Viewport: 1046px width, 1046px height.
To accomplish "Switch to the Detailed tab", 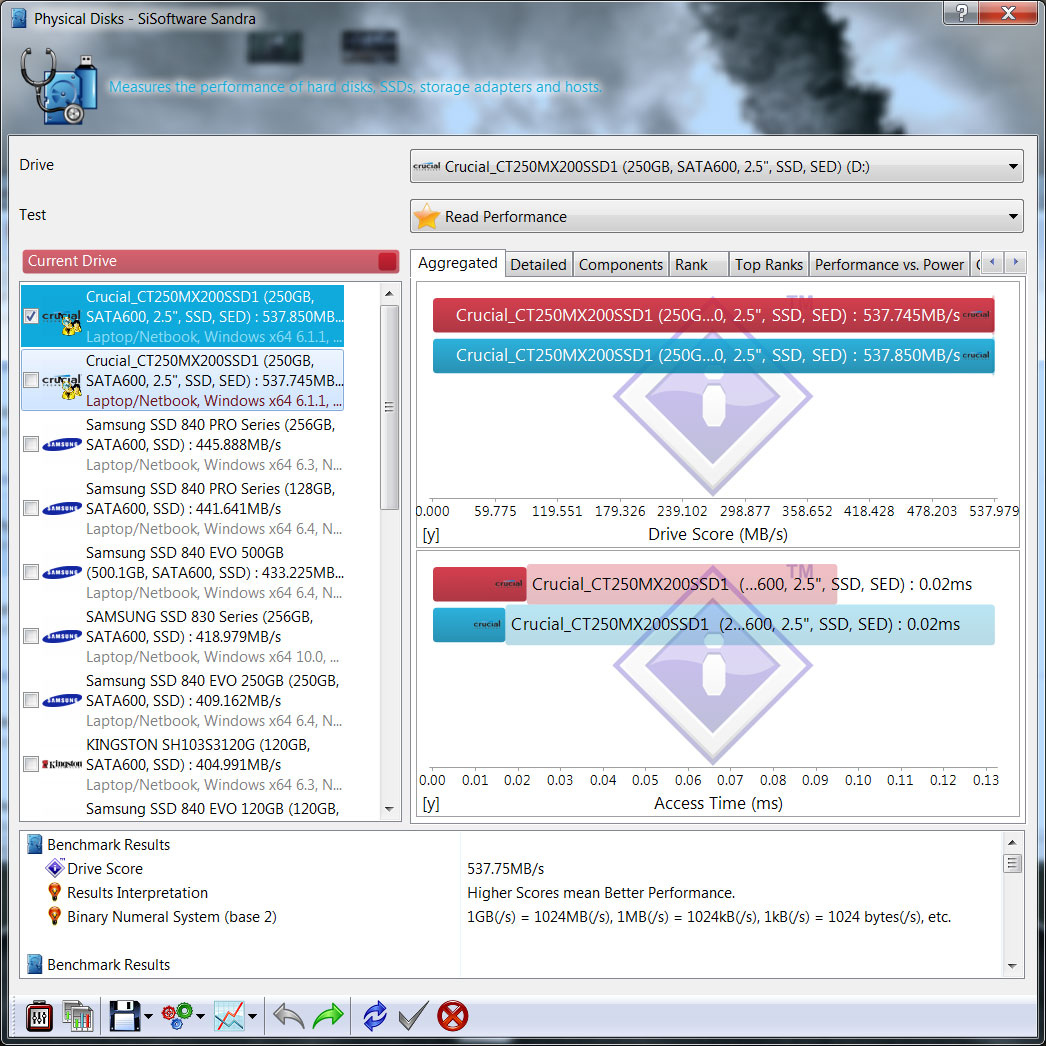I will click(538, 265).
